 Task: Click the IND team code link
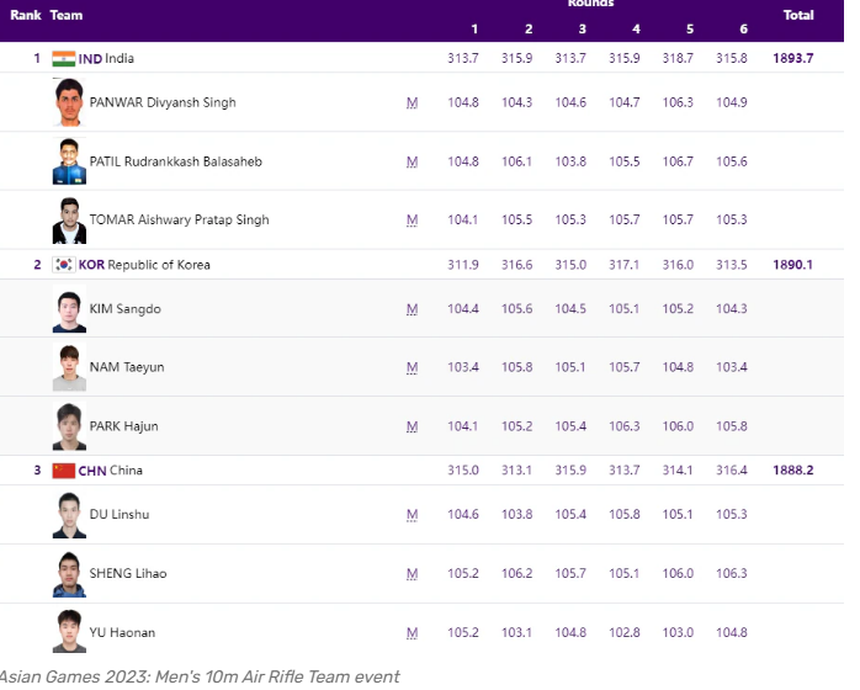(90, 59)
